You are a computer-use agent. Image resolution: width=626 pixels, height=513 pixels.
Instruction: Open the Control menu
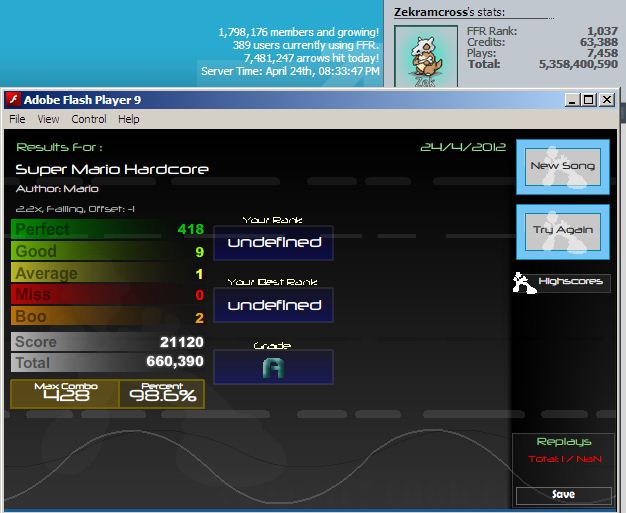pos(89,119)
